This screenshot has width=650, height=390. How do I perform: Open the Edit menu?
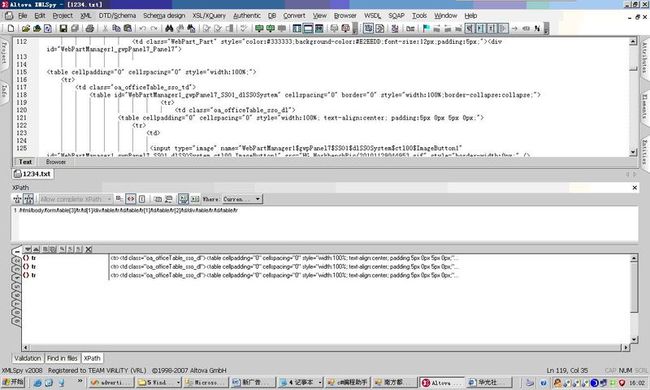[40, 16]
